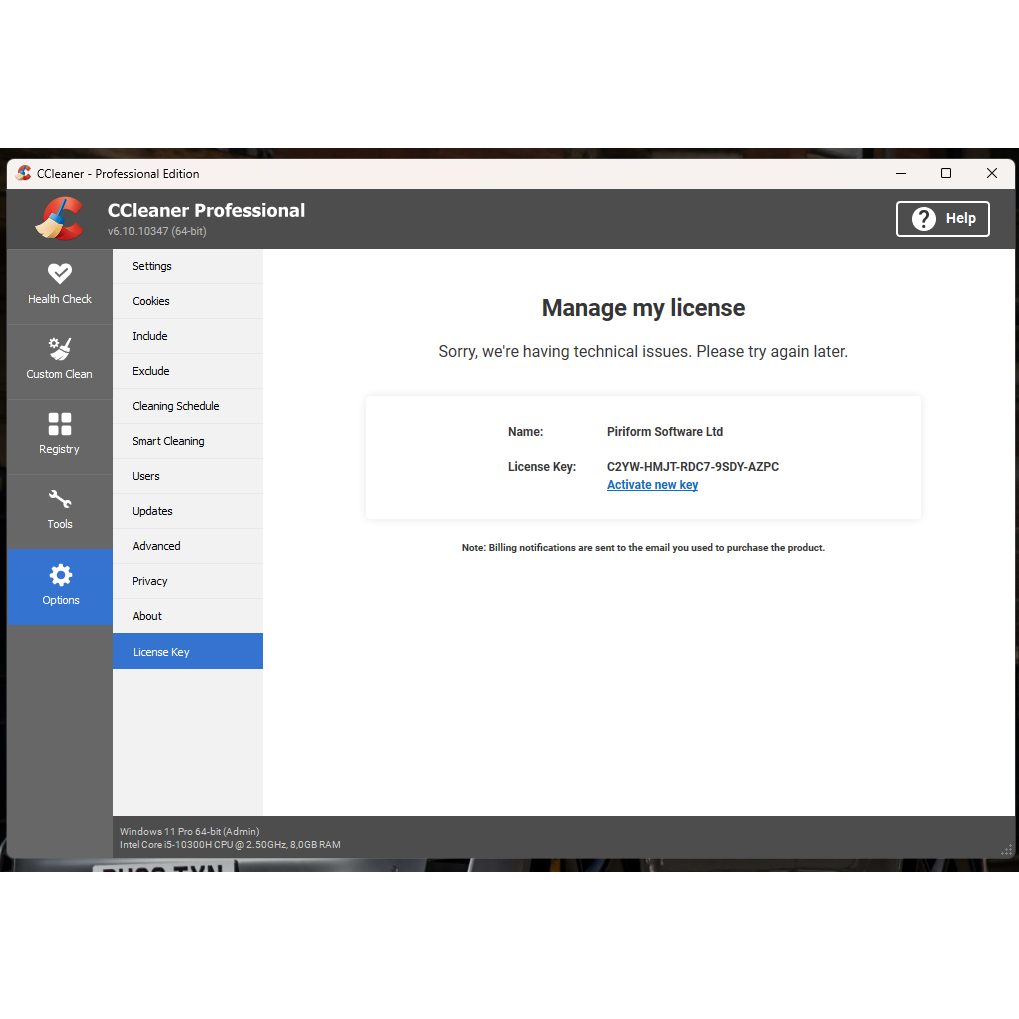Show the Updates settings
1019x1019 pixels.
tap(153, 511)
